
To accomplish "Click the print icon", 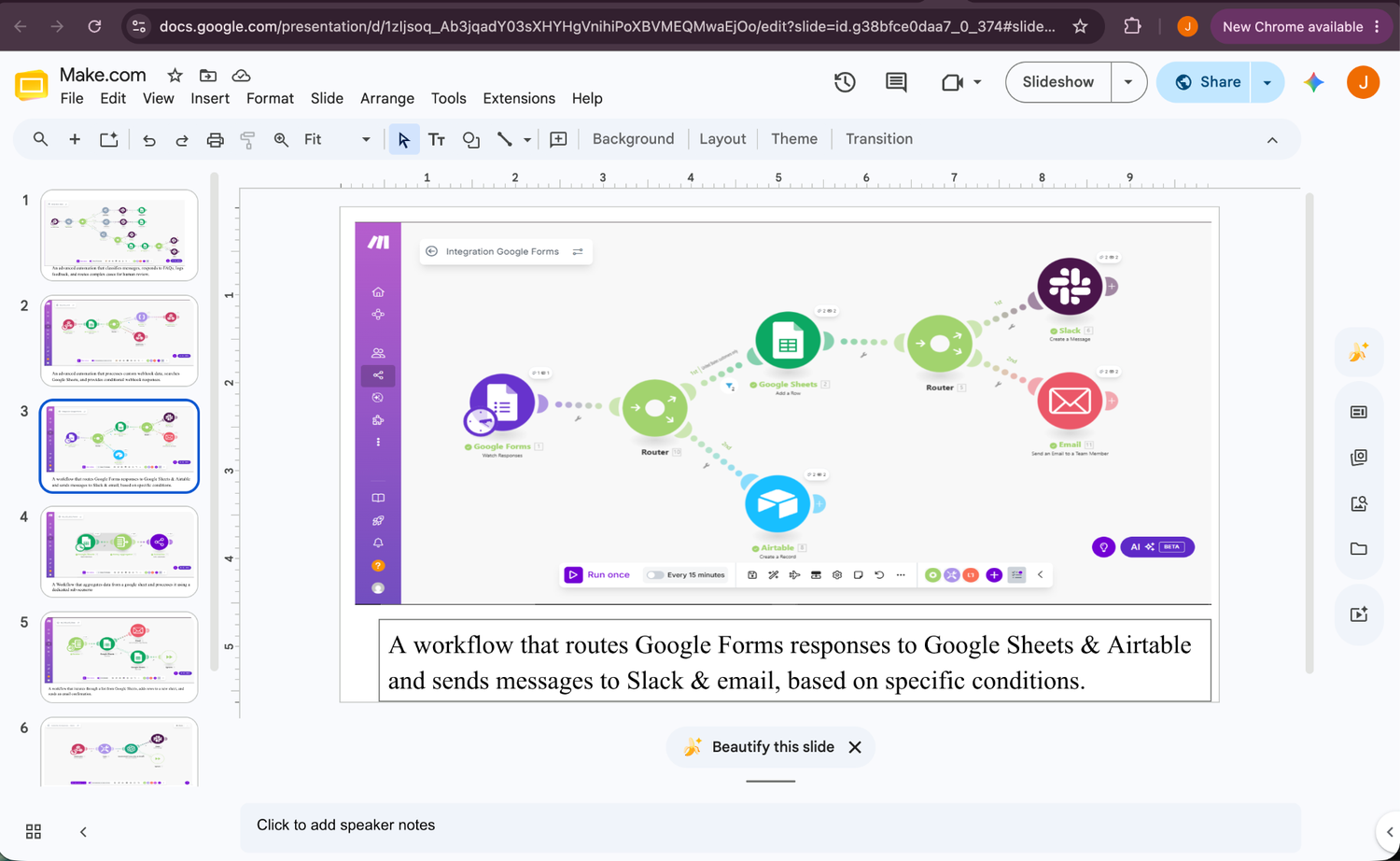I will tap(216, 140).
